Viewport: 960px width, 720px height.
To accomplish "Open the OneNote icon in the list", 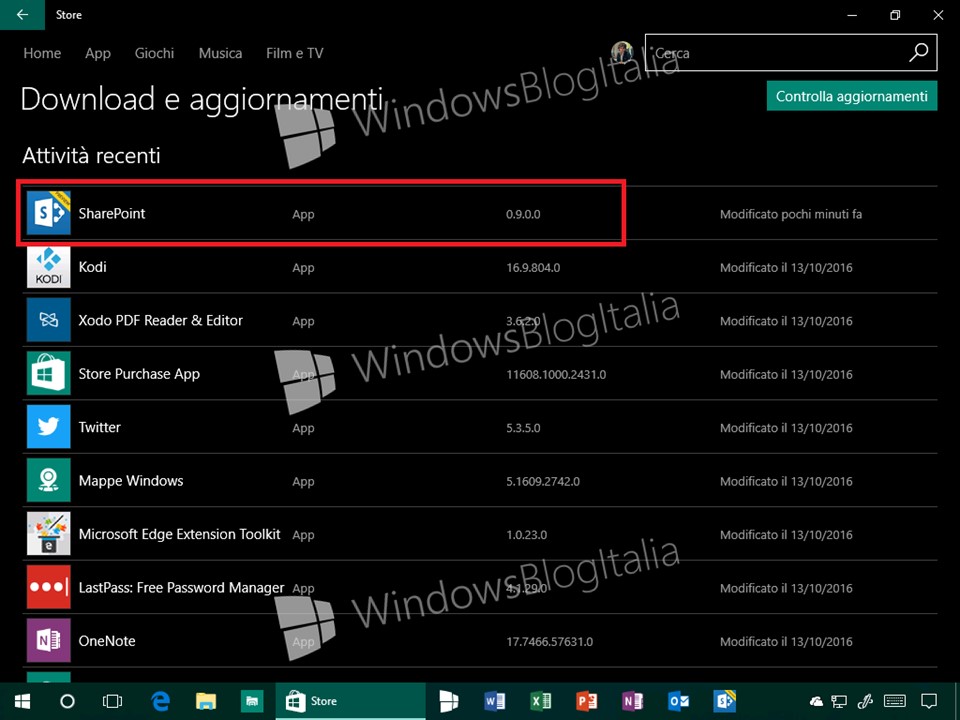I will pyautogui.click(x=48, y=640).
